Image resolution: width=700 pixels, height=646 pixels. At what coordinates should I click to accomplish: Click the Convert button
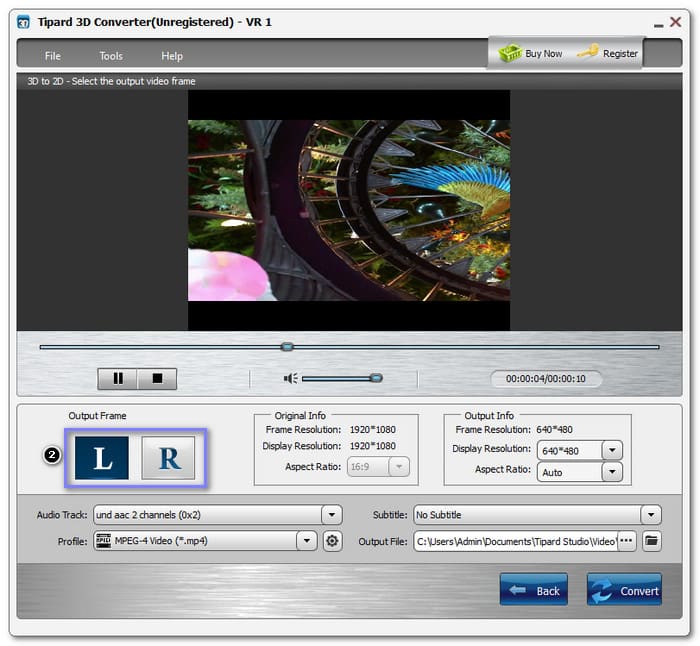[x=624, y=590]
